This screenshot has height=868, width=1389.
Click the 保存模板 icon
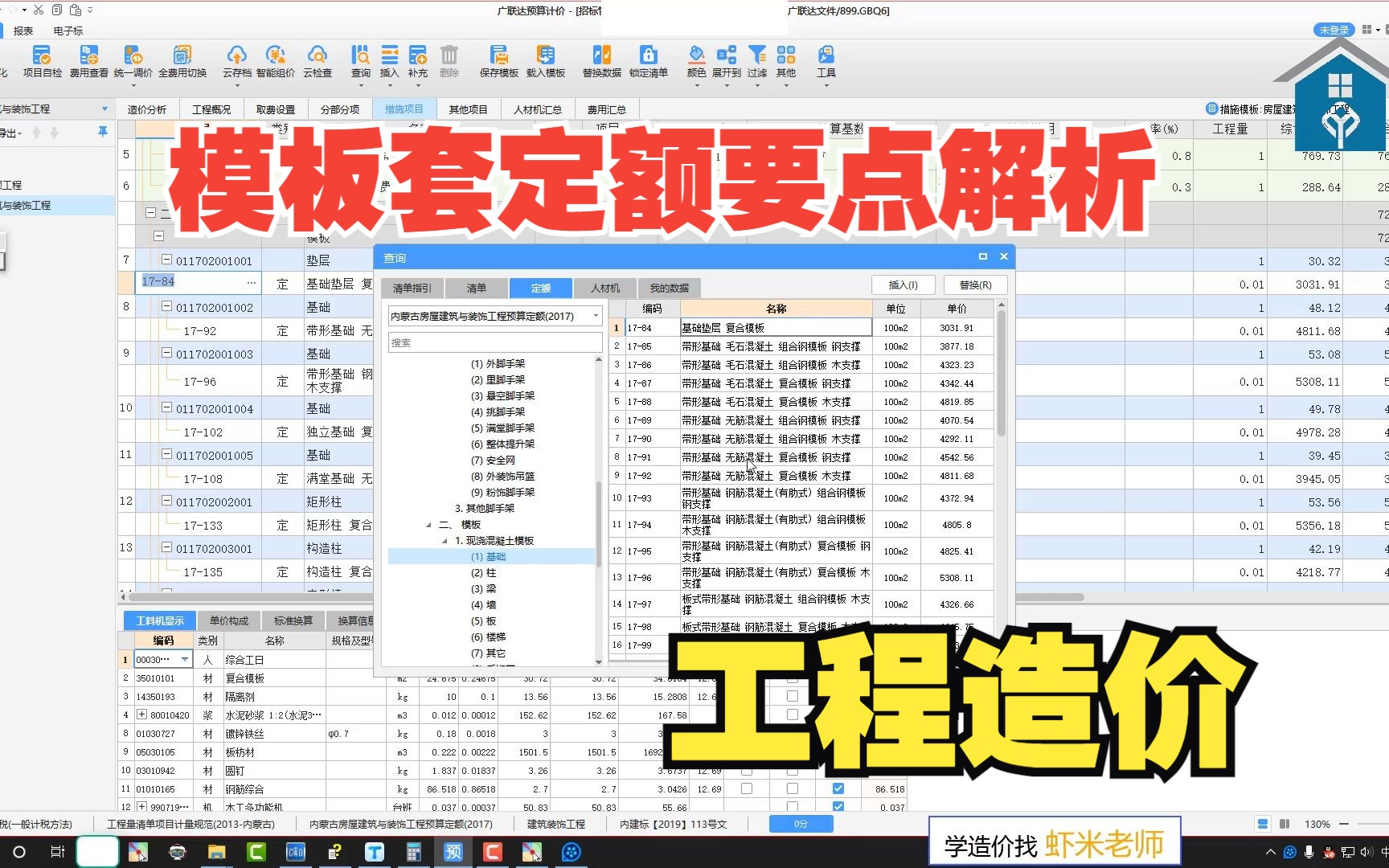coord(499,62)
